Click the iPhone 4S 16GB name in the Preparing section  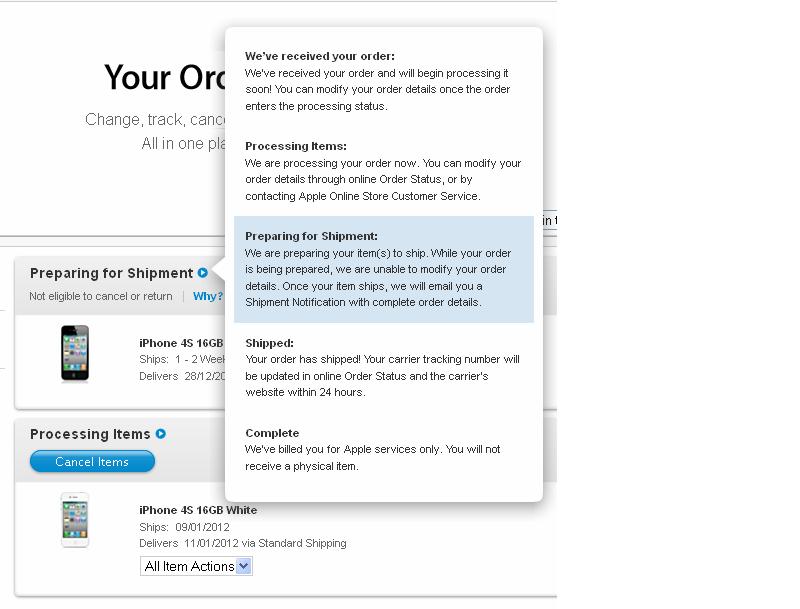(x=181, y=343)
